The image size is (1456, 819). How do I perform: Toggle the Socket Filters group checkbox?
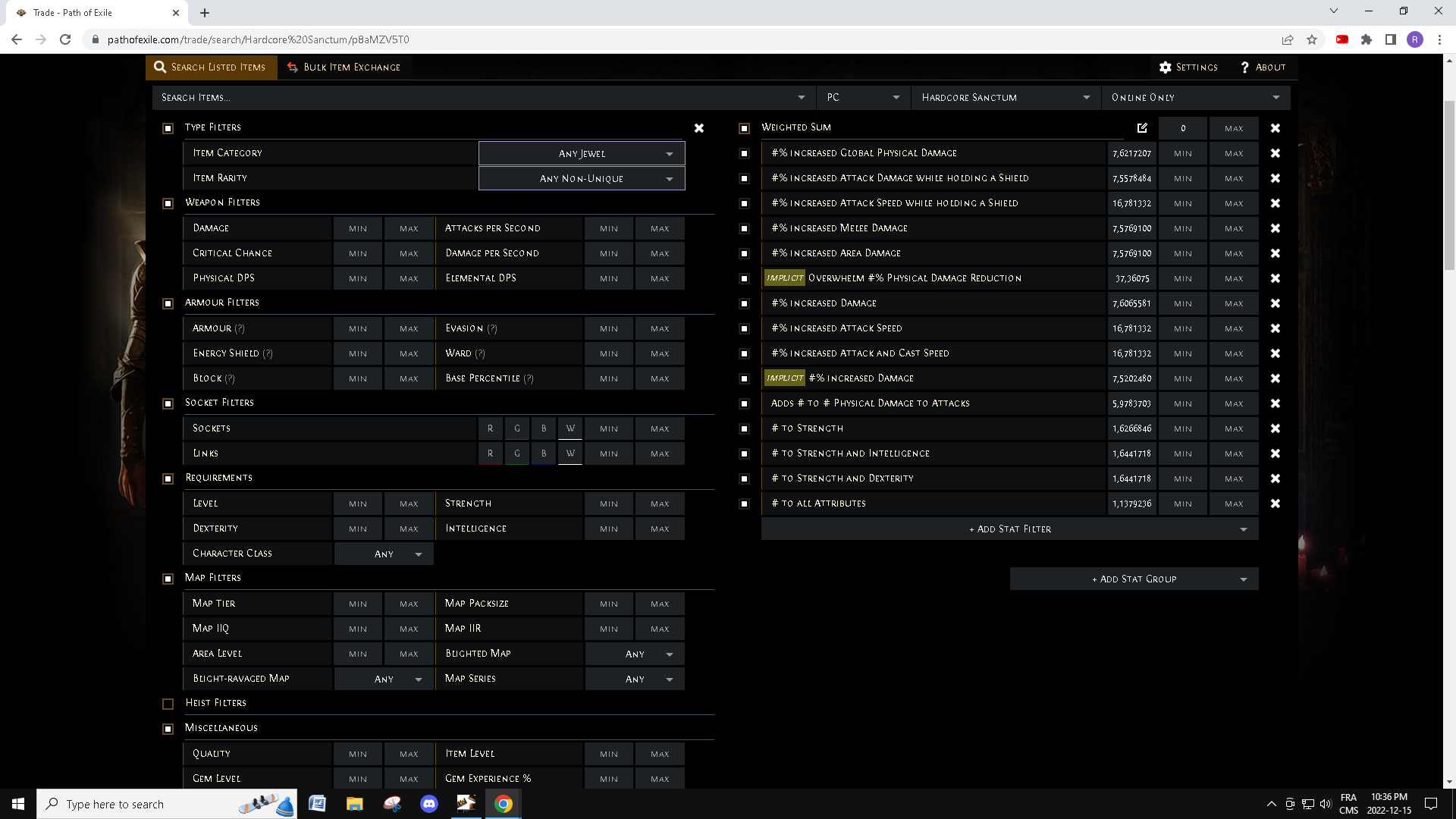pos(168,403)
